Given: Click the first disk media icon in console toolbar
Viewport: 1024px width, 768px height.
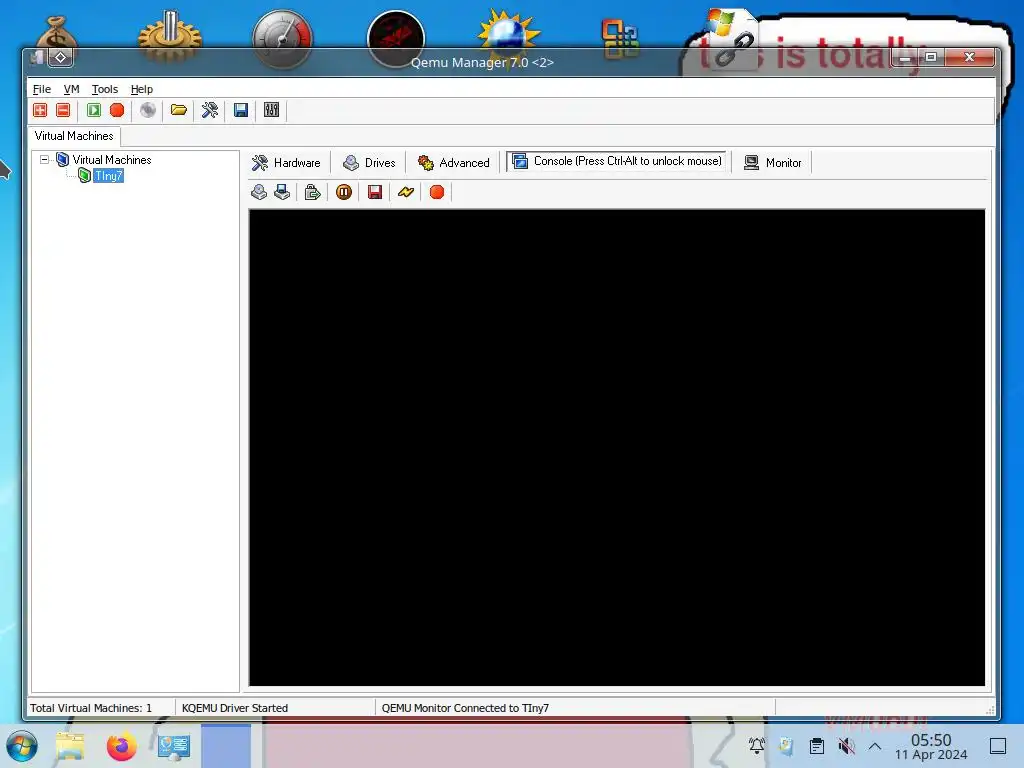Looking at the screenshot, I should (259, 192).
